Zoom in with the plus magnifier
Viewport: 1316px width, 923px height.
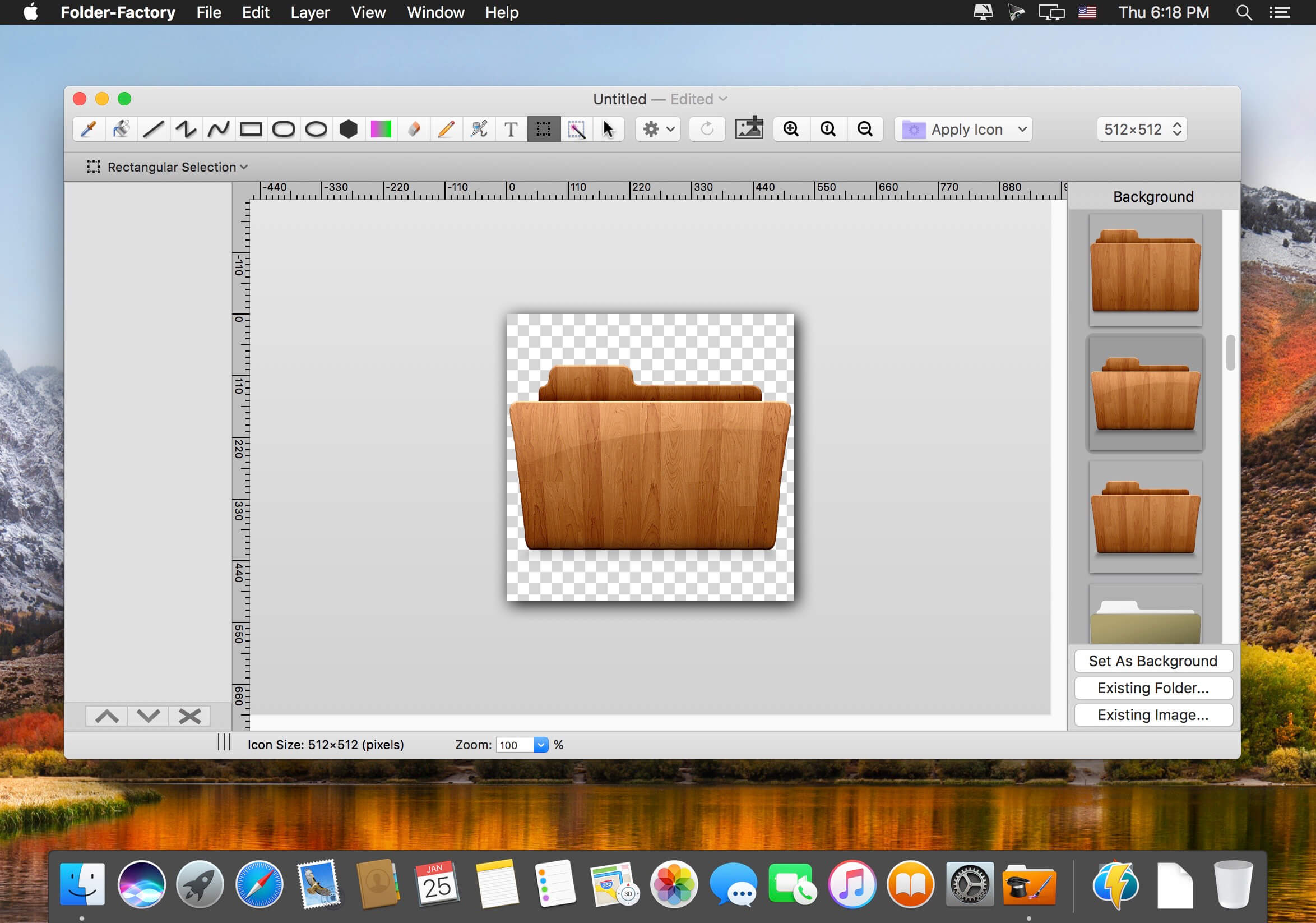pos(791,129)
